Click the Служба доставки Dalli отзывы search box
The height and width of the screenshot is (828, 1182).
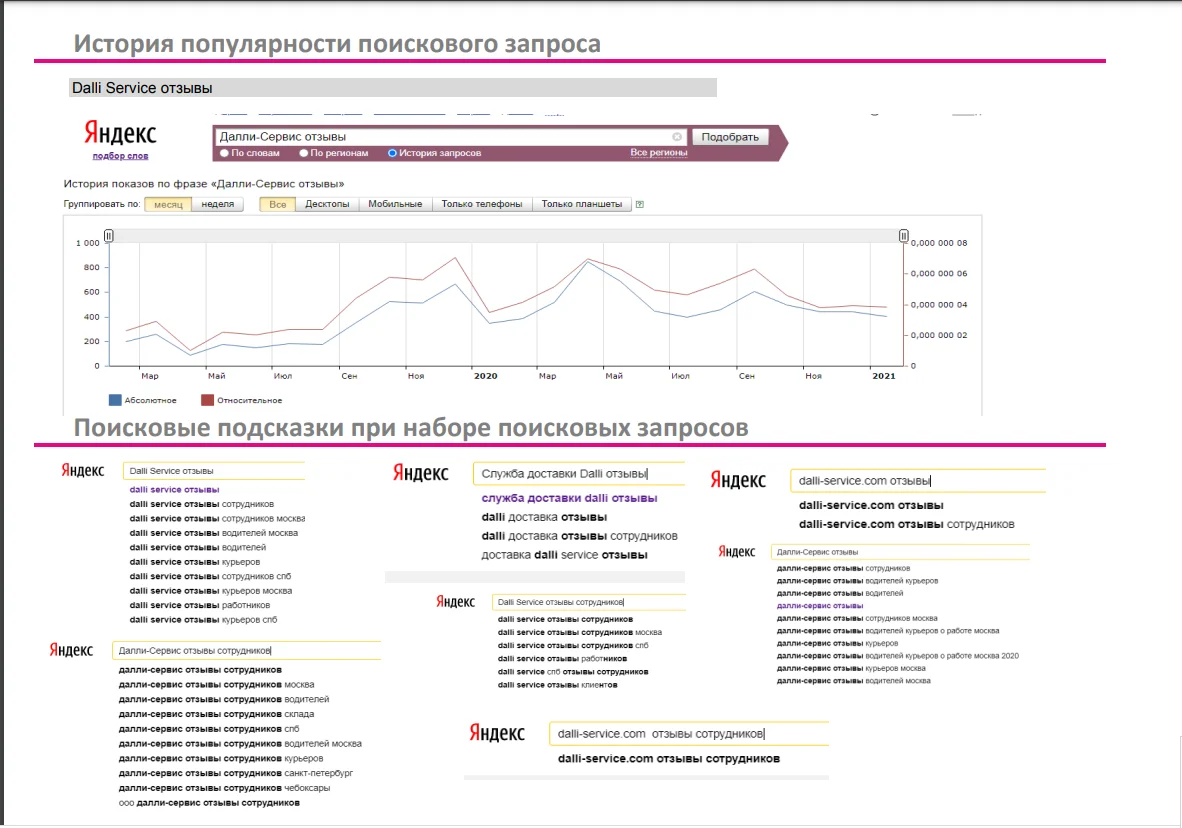point(579,474)
